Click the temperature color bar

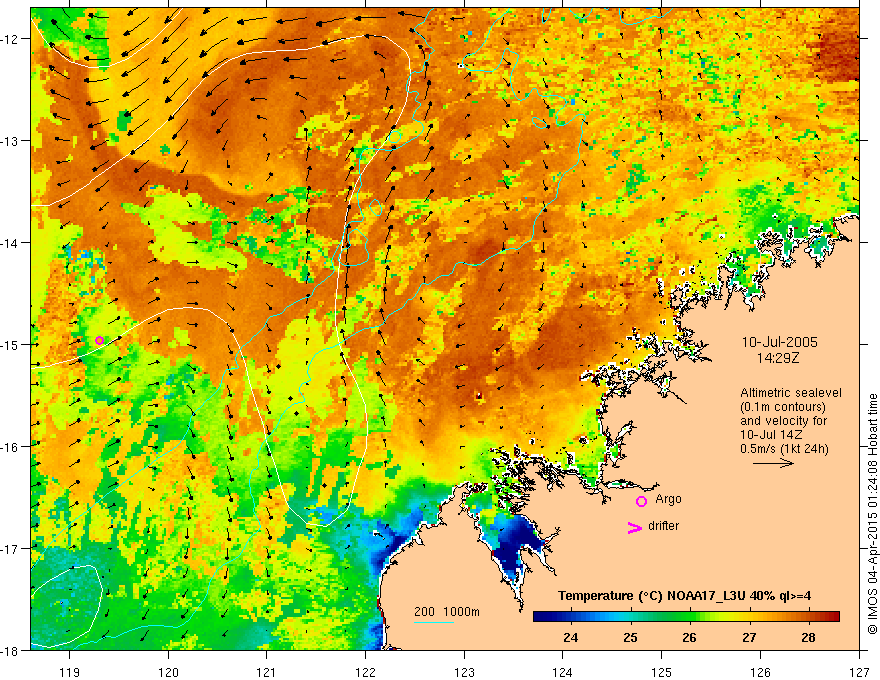686,616
